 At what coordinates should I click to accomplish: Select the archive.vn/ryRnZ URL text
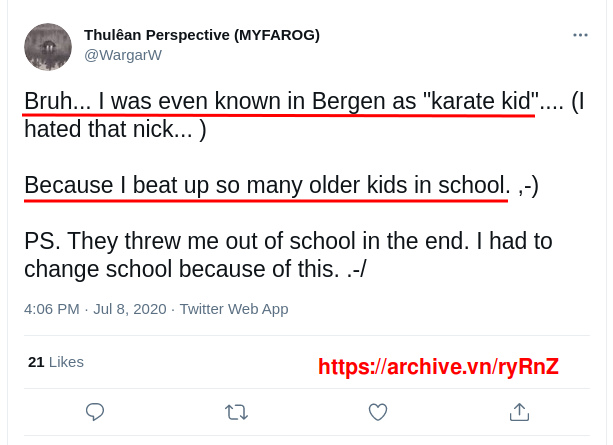pos(438,367)
